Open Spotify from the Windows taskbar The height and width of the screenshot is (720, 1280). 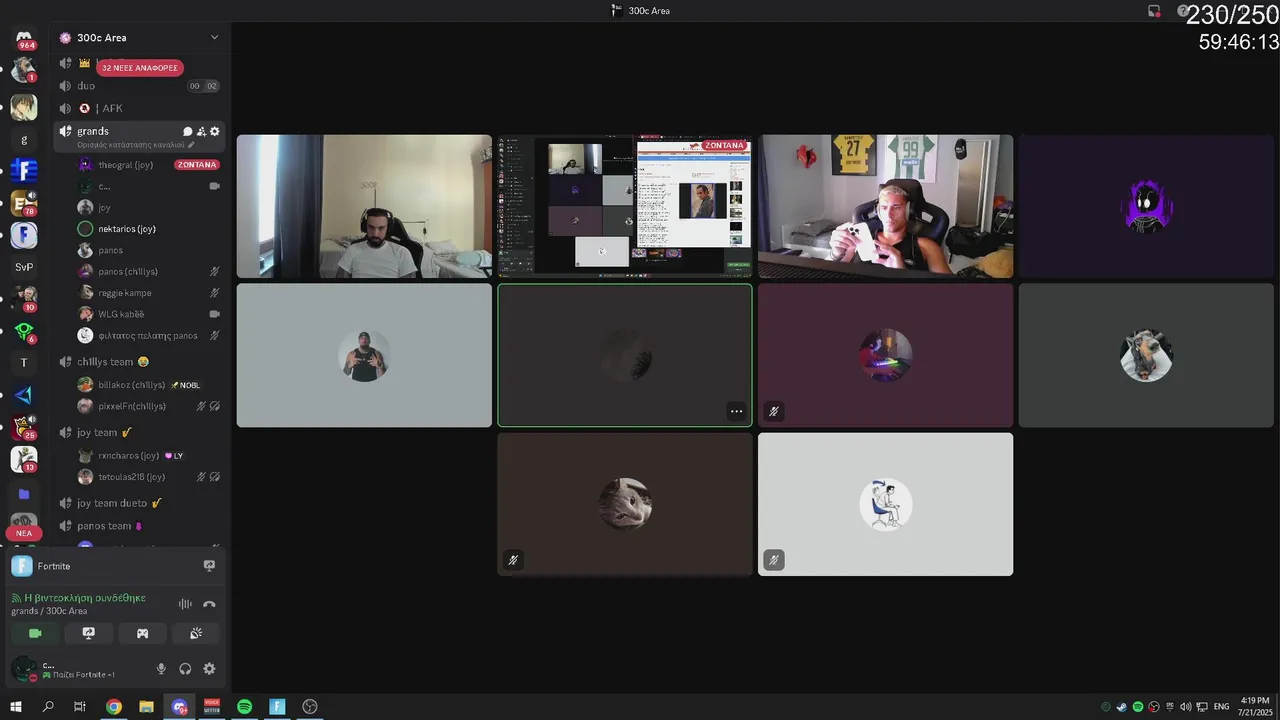(x=244, y=706)
